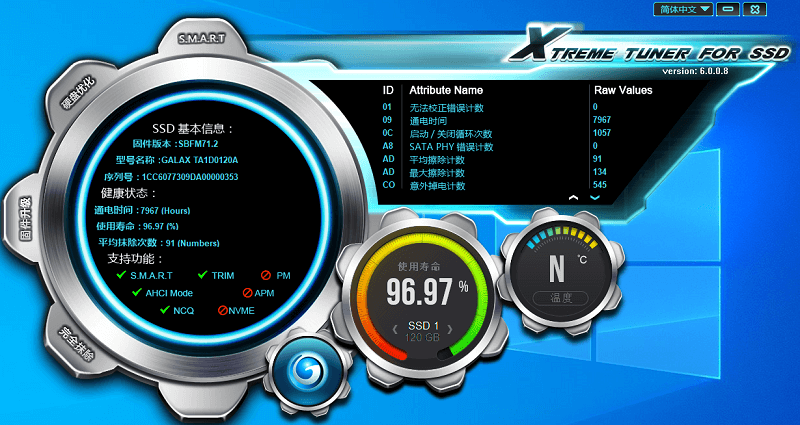Click the attribute list down arrow
This screenshot has width=800, height=425.
595,197
